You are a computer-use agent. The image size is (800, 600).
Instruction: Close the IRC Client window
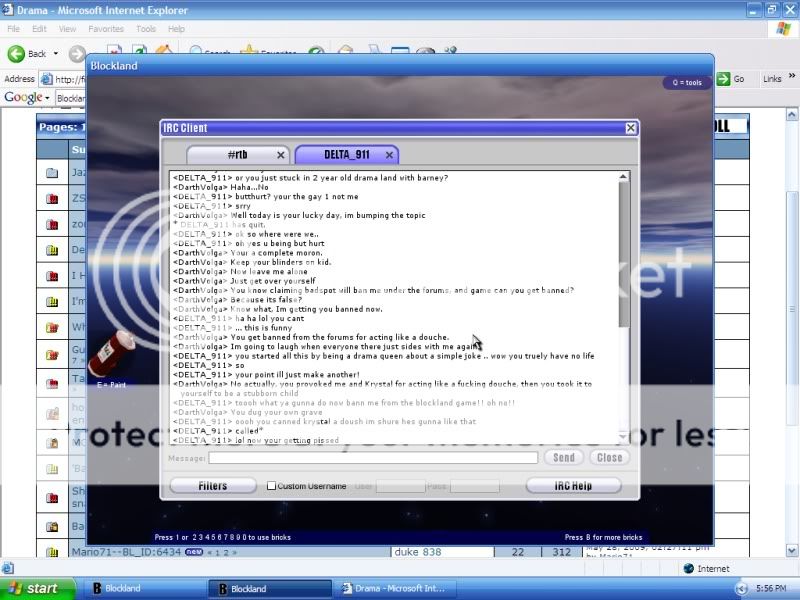click(x=631, y=128)
